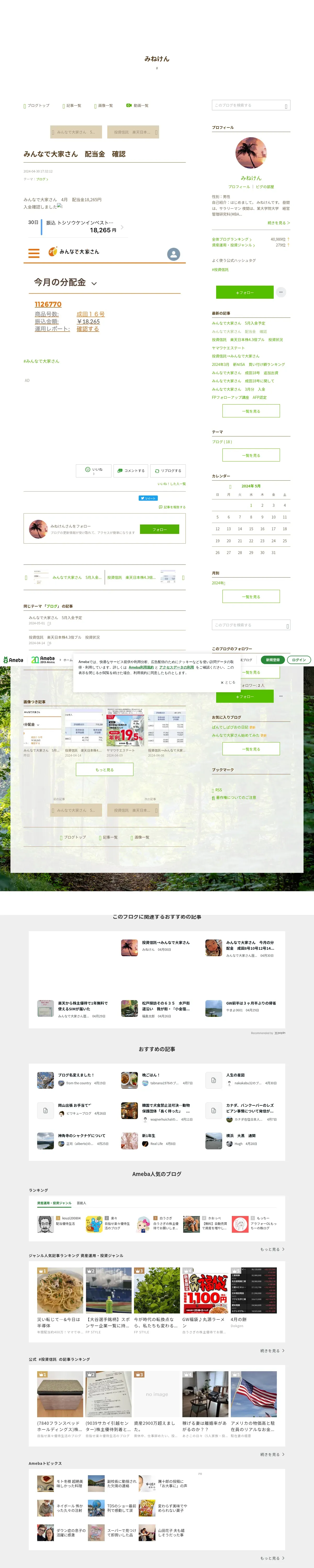Open the ブログトップ navigation link at page top

(x=37, y=105)
